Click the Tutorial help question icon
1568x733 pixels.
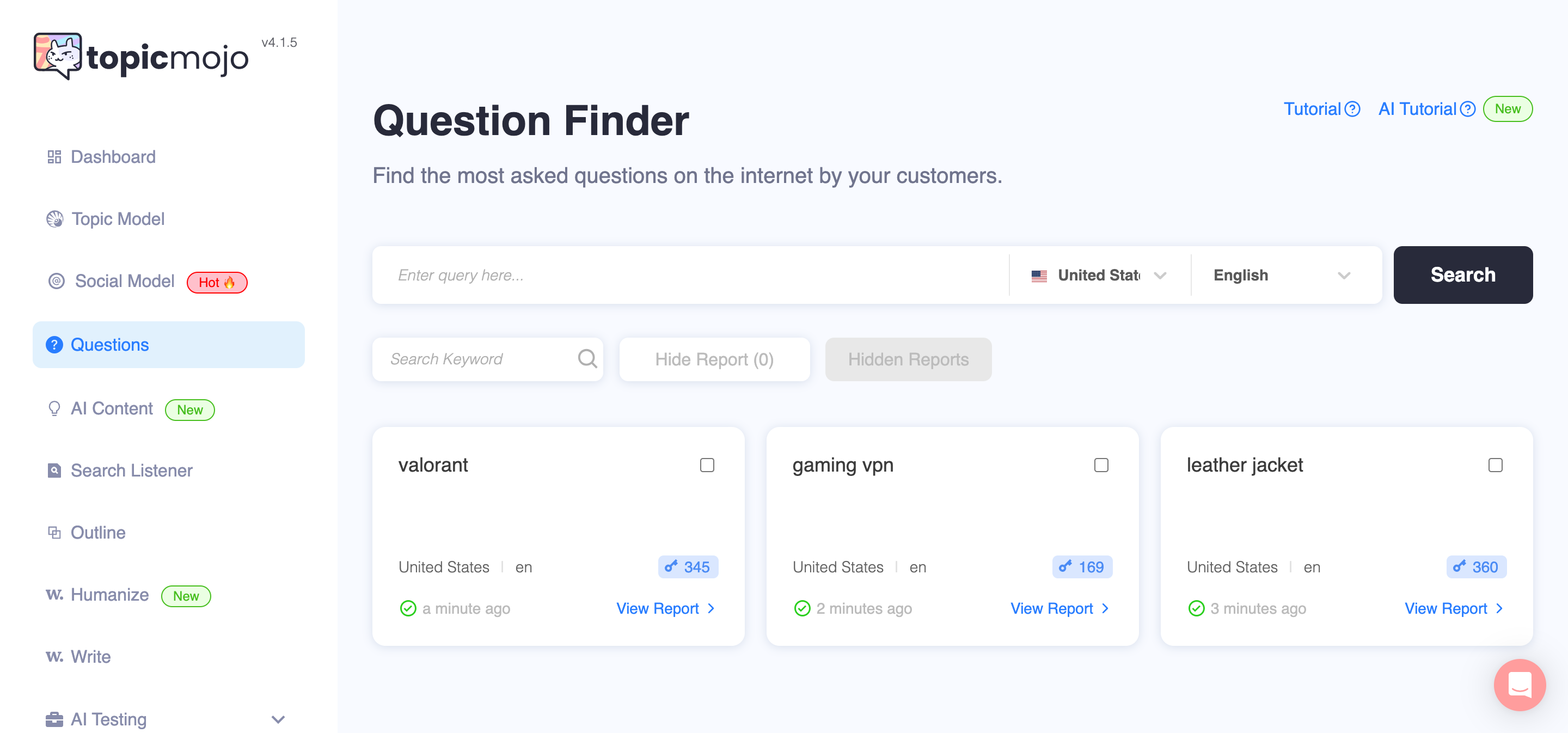tap(1352, 109)
